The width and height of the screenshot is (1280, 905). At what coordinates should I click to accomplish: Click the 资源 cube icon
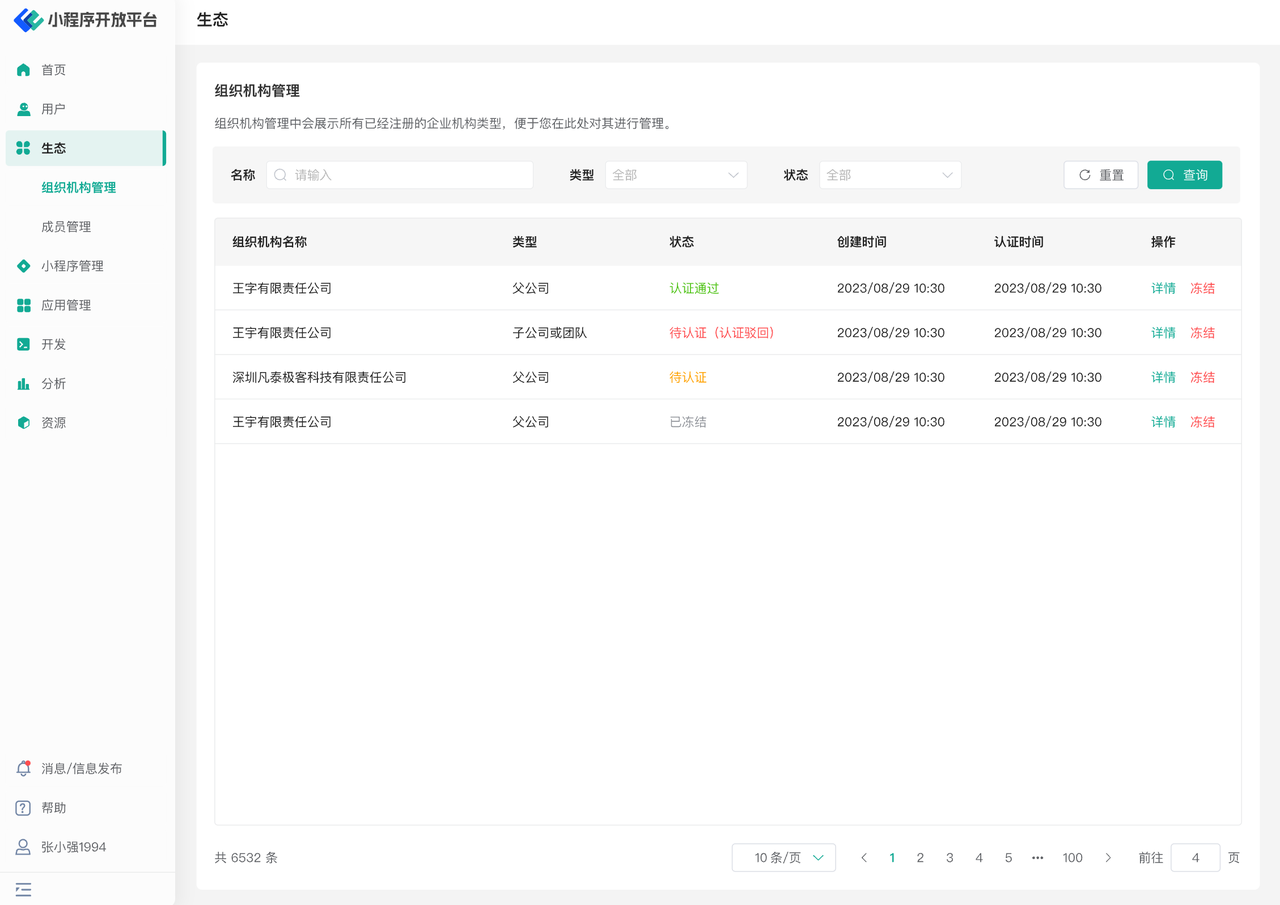click(23, 423)
